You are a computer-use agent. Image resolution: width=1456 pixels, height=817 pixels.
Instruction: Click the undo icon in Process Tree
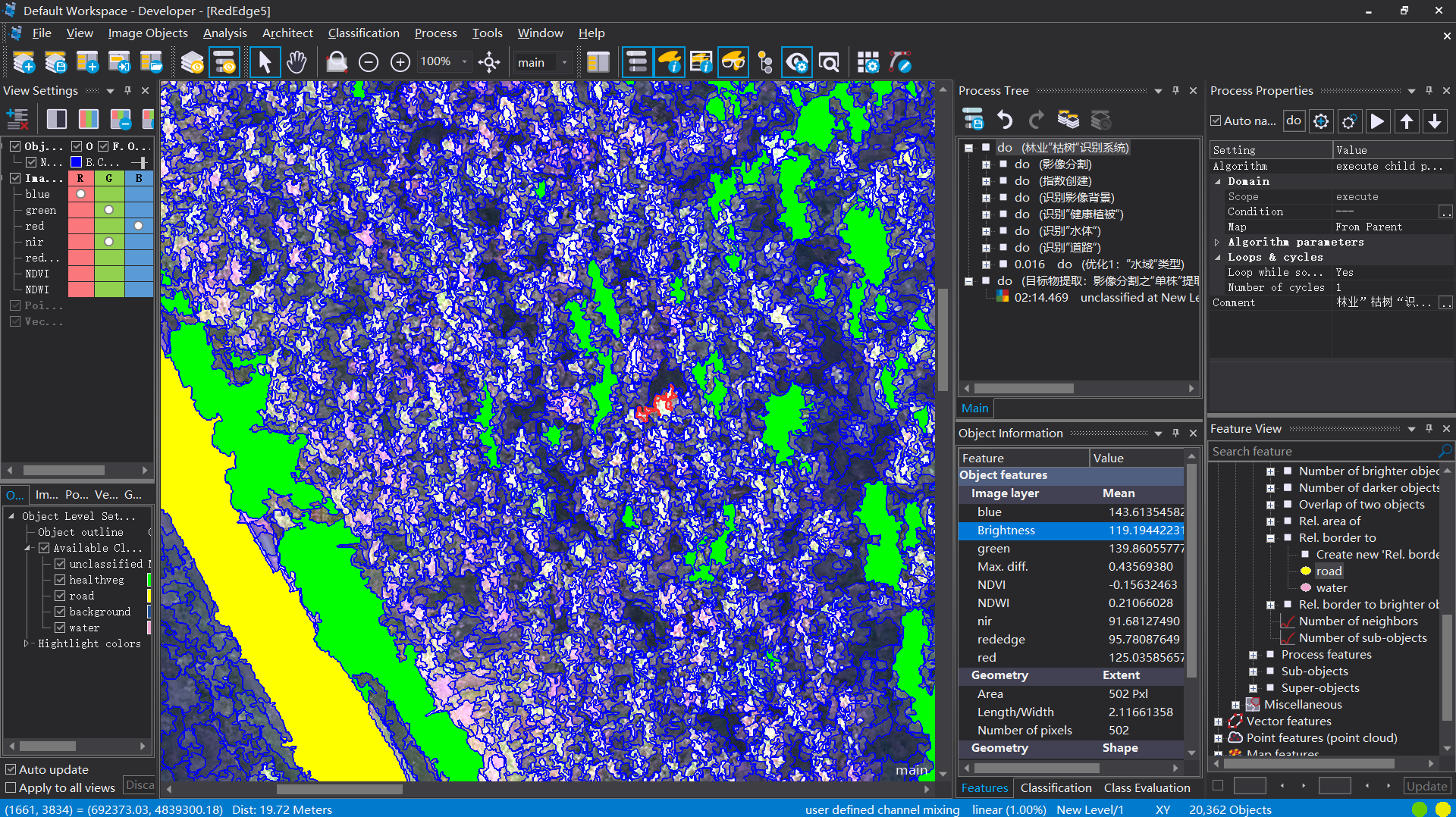pyautogui.click(x=1005, y=120)
